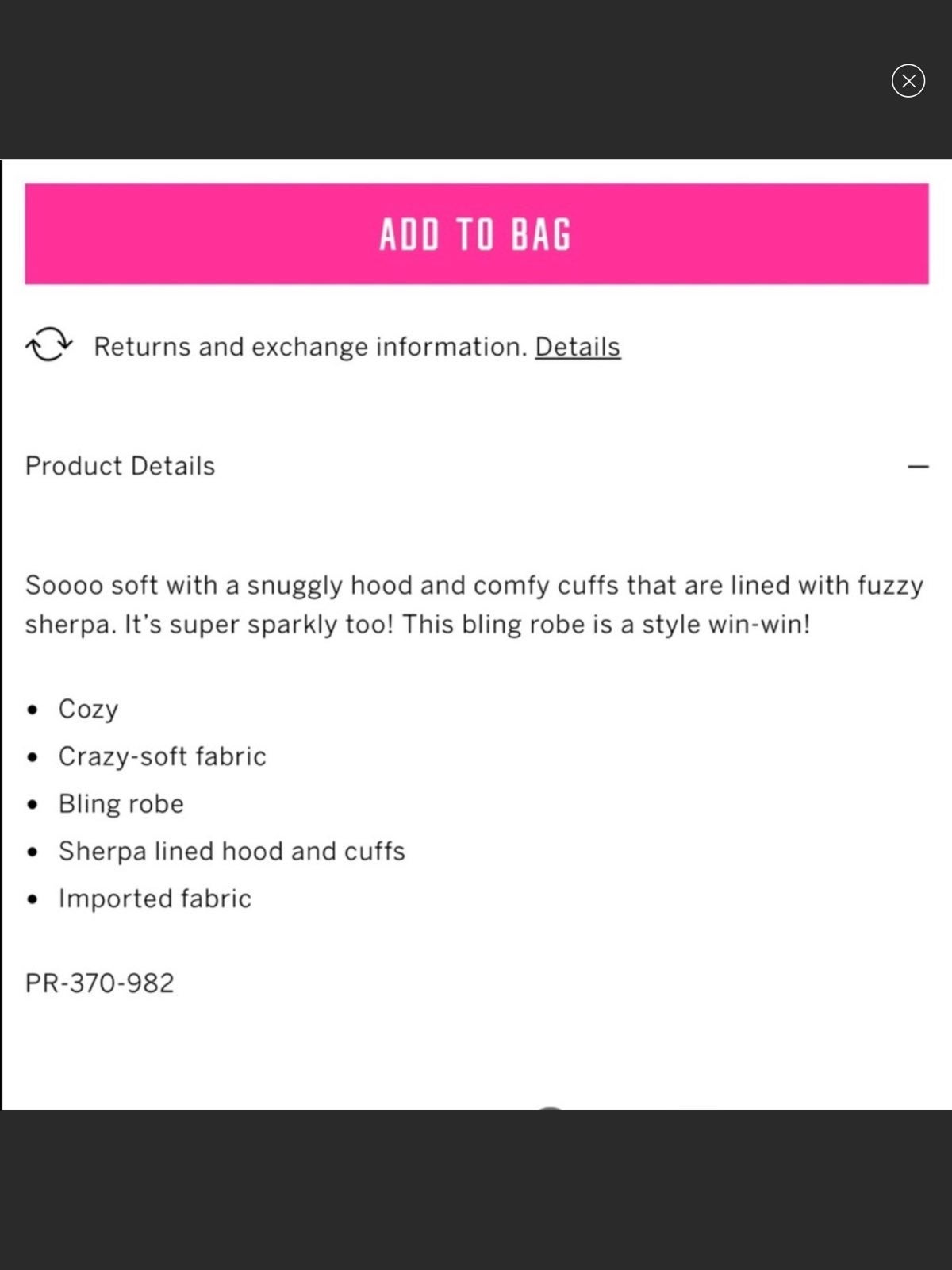
Task: Click the dark bar below the product panel
Action: 476,1190
